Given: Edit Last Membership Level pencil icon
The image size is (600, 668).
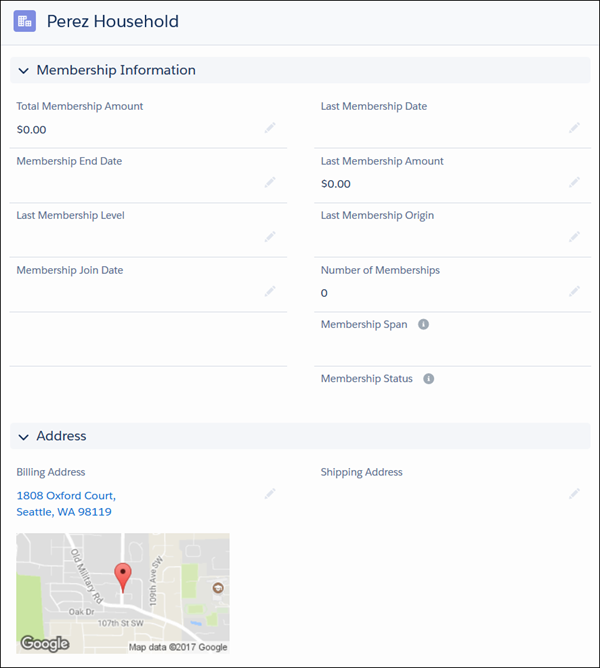Looking at the screenshot, I should click(x=270, y=236).
